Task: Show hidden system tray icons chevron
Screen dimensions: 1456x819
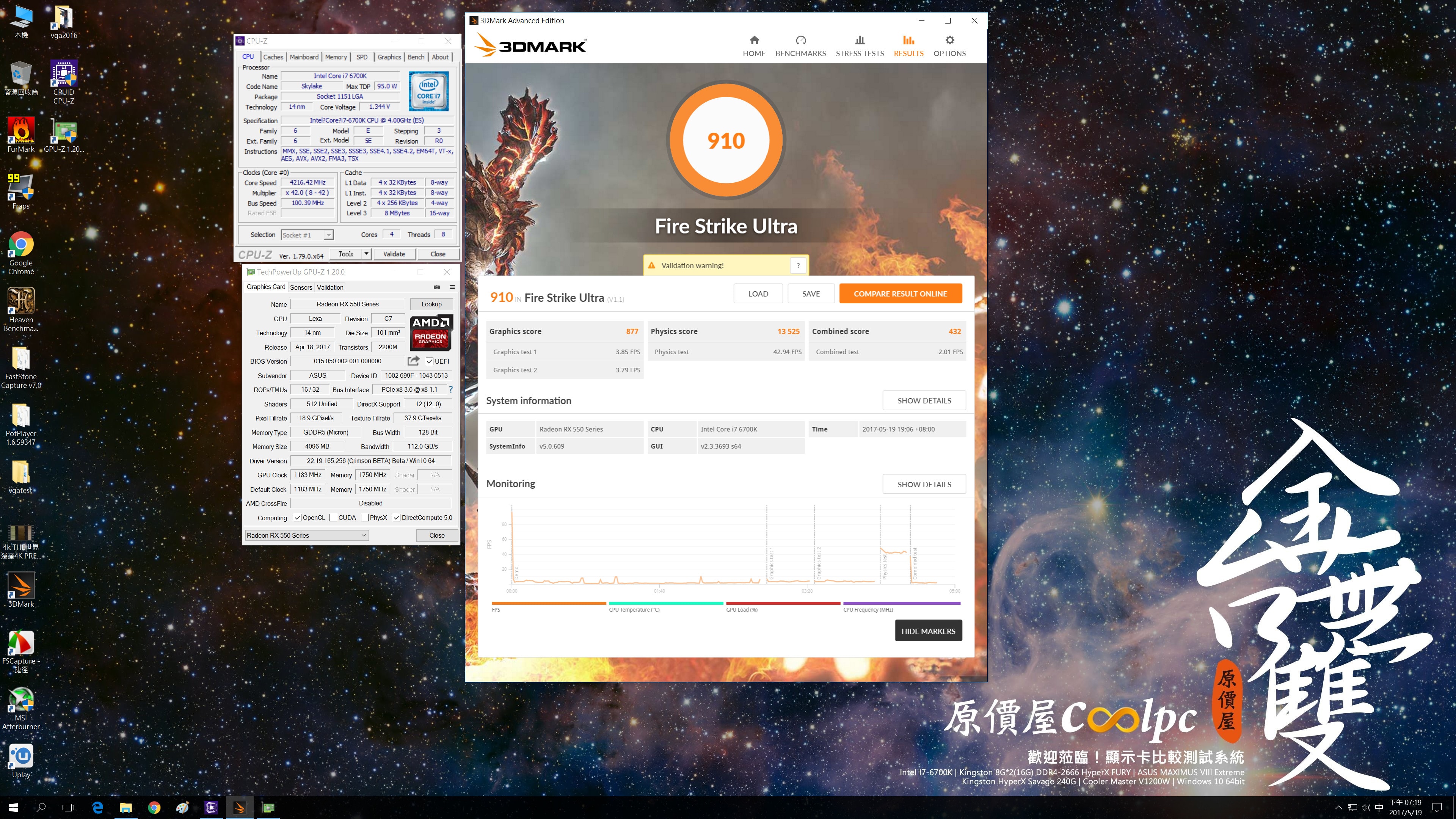Action: (1338, 808)
